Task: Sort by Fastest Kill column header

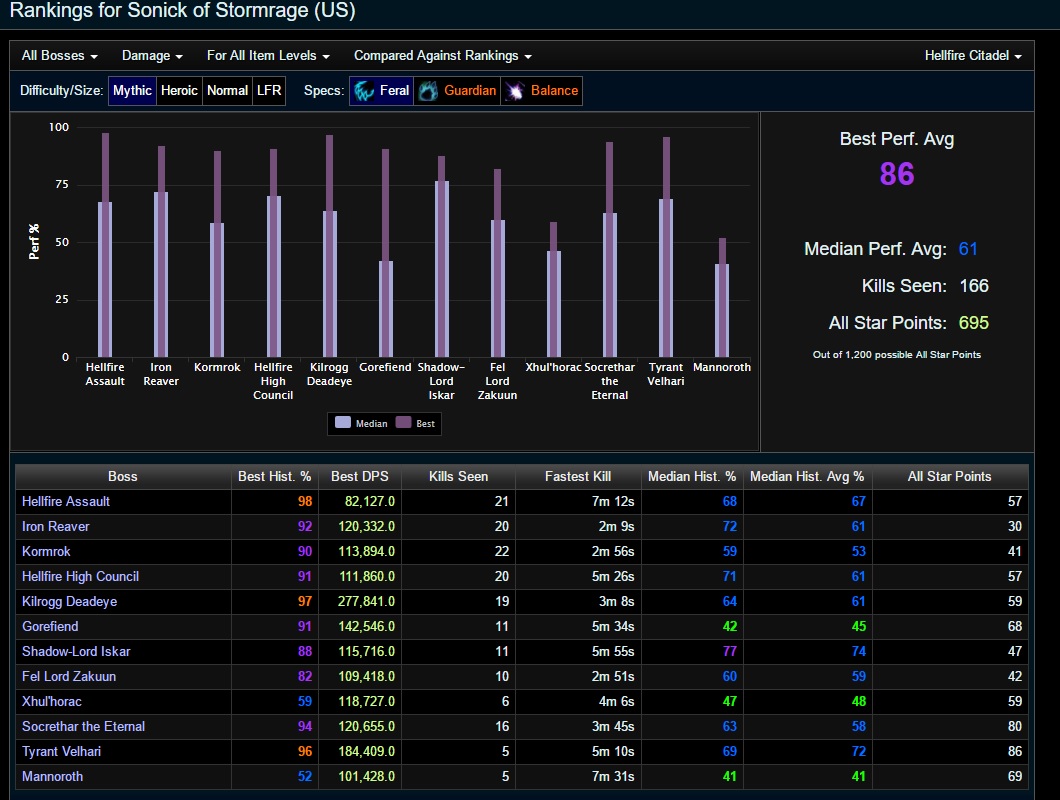Action: pos(578,476)
